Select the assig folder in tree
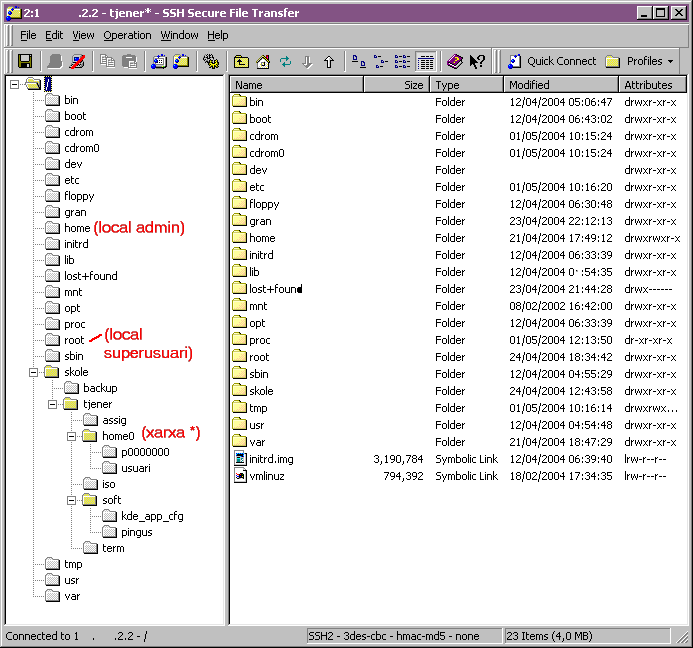 click(x=114, y=420)
